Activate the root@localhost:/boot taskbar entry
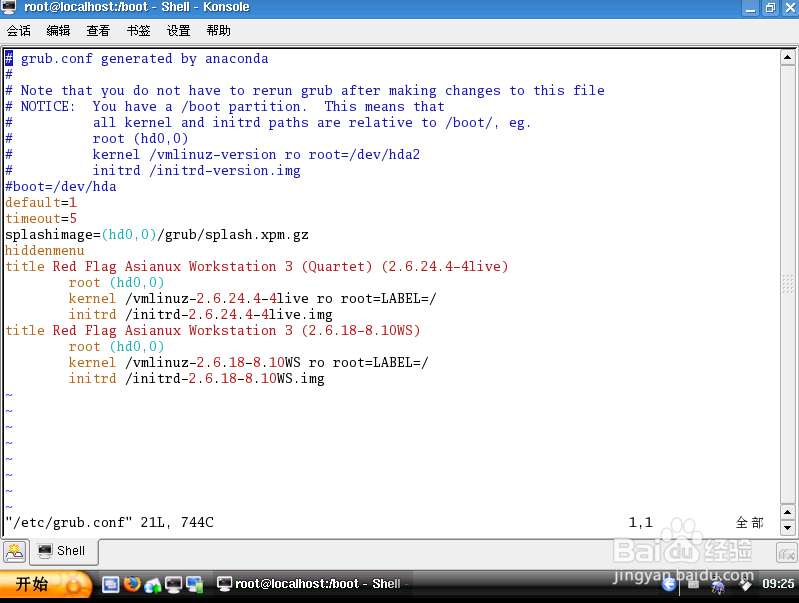This screenshot has height=603, width=799. (x=312, y=584)
